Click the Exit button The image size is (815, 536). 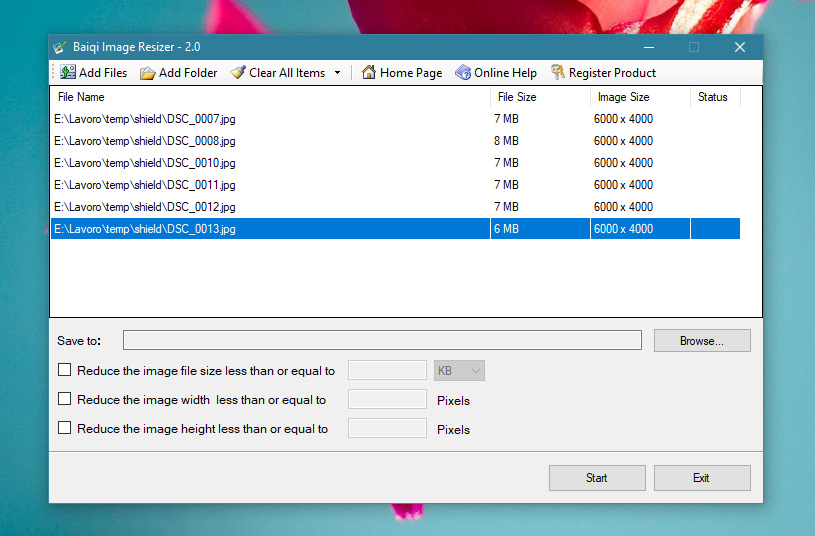701,478
